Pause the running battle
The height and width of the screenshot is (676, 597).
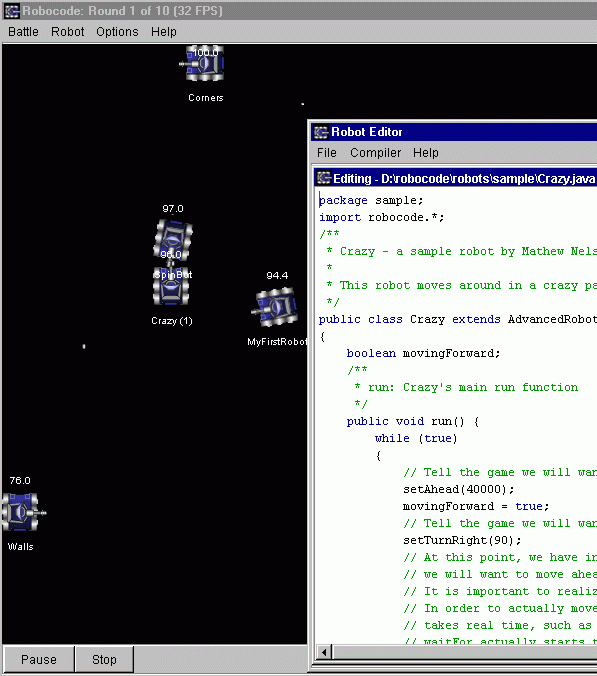tap(39, 660)
